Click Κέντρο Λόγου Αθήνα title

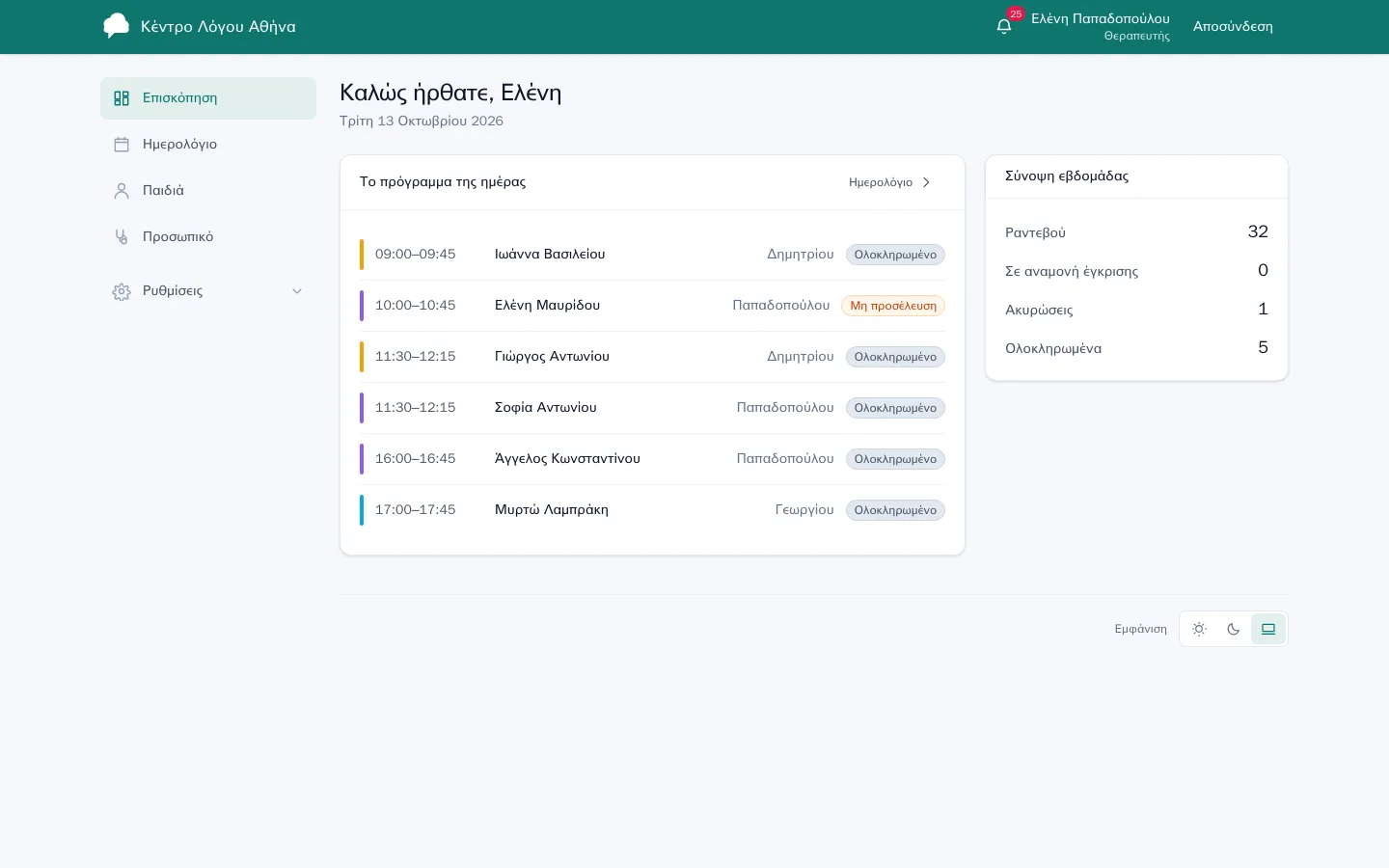click(x=218, y=27)
